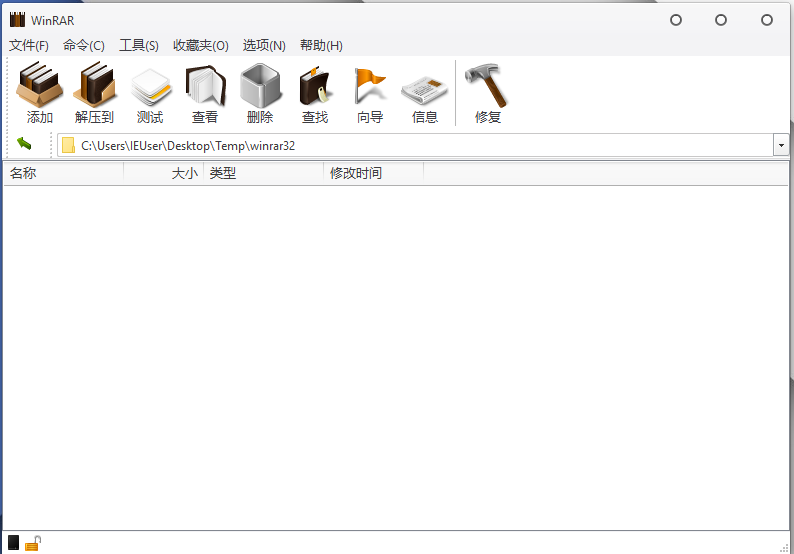Open the 文件(F) menu

29,46
